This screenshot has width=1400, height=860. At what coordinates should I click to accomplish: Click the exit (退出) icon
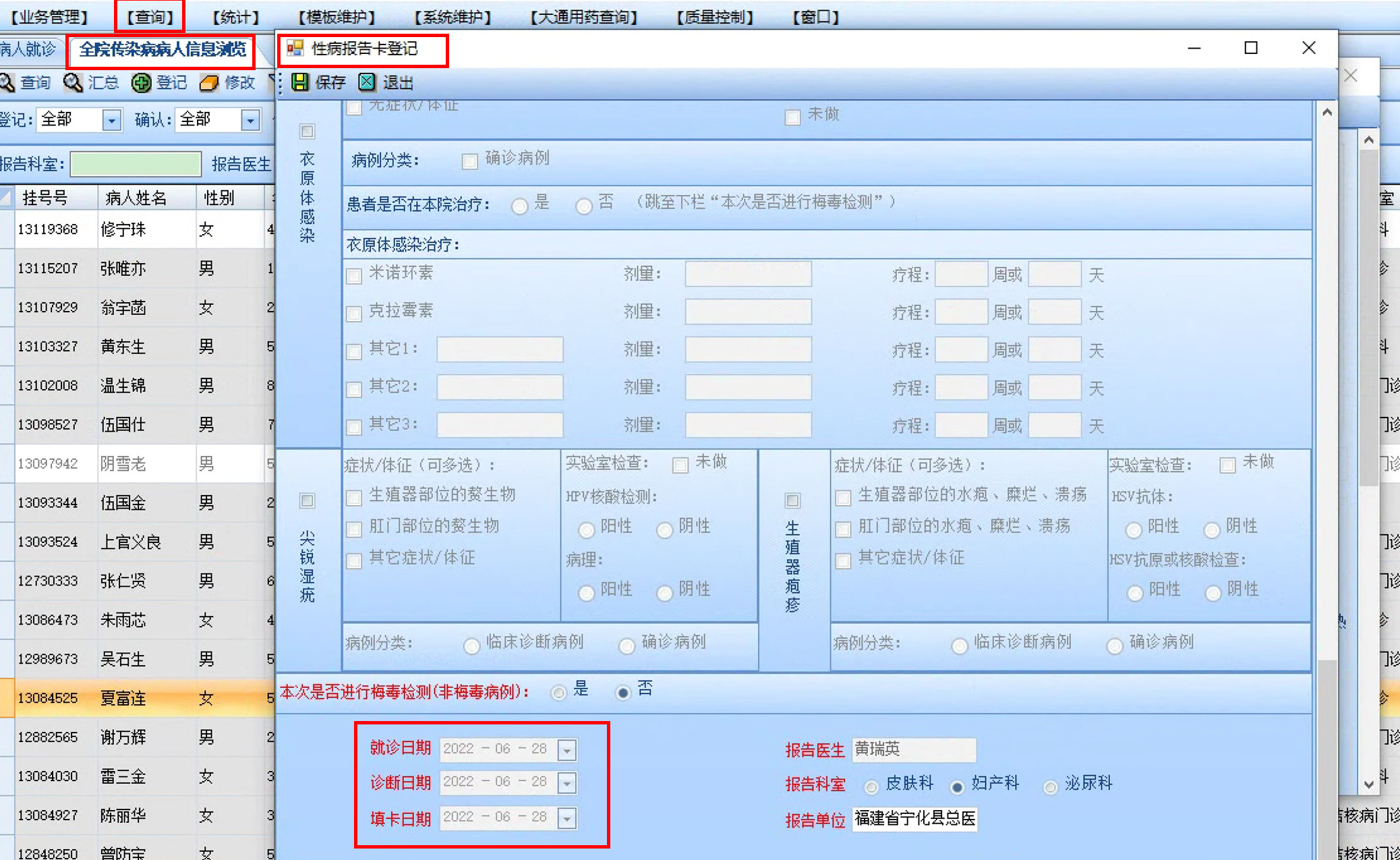(367, 82)
